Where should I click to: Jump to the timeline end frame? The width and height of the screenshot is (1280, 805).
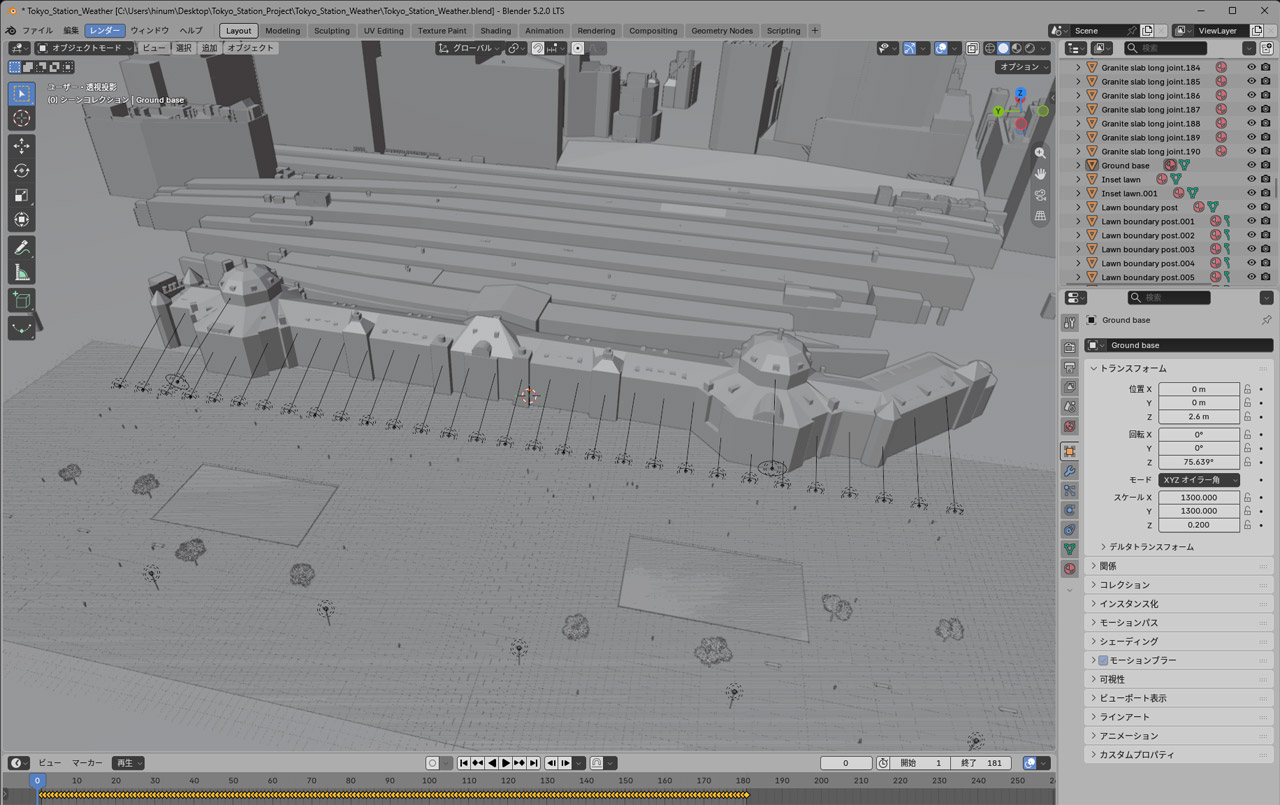click(535, 763)
